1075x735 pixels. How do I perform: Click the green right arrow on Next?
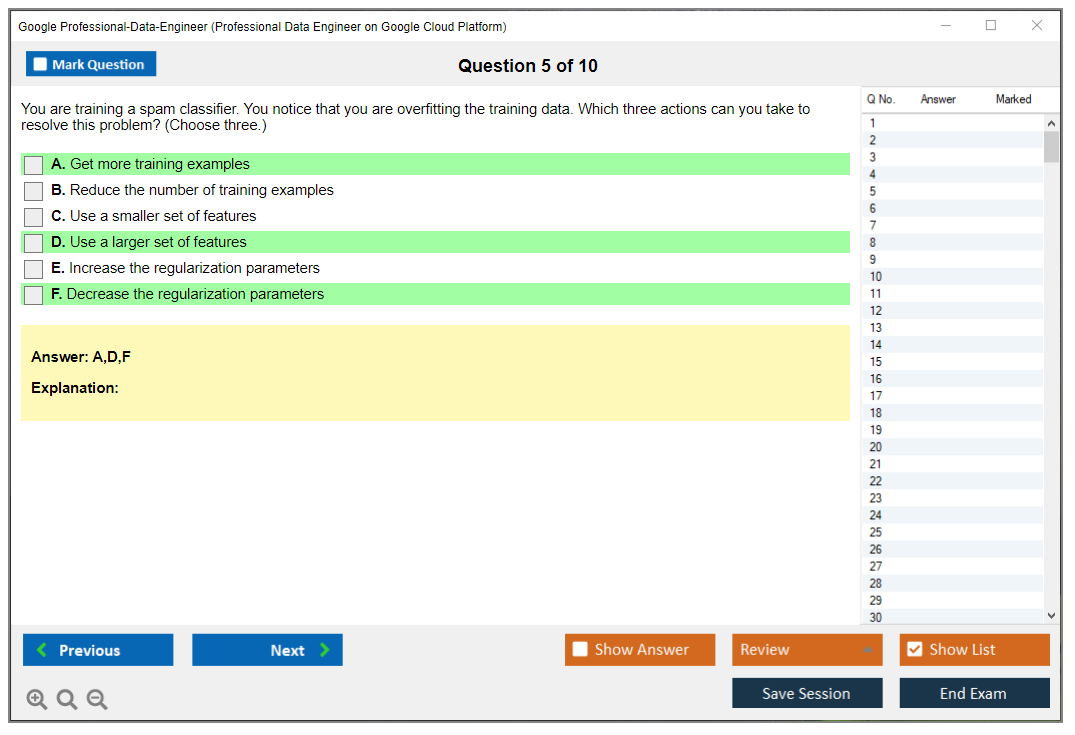pyautogui.click(x=325, y=650)
